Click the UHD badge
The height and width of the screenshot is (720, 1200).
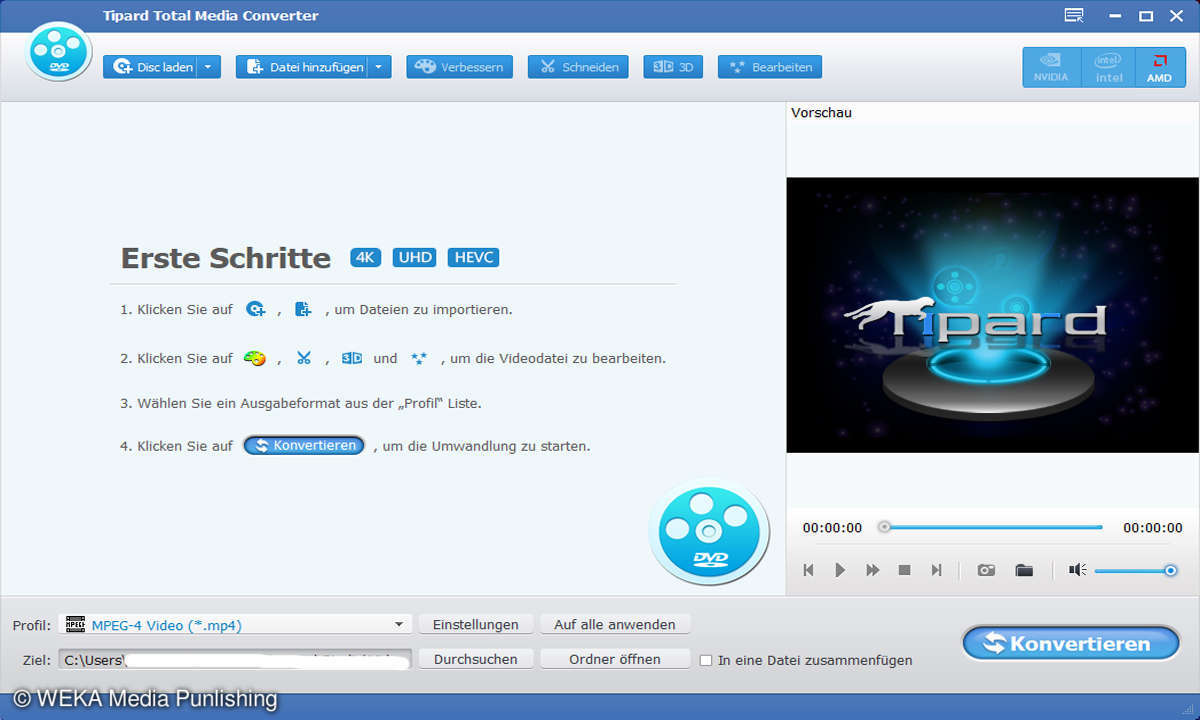click(x=415, y=257)
